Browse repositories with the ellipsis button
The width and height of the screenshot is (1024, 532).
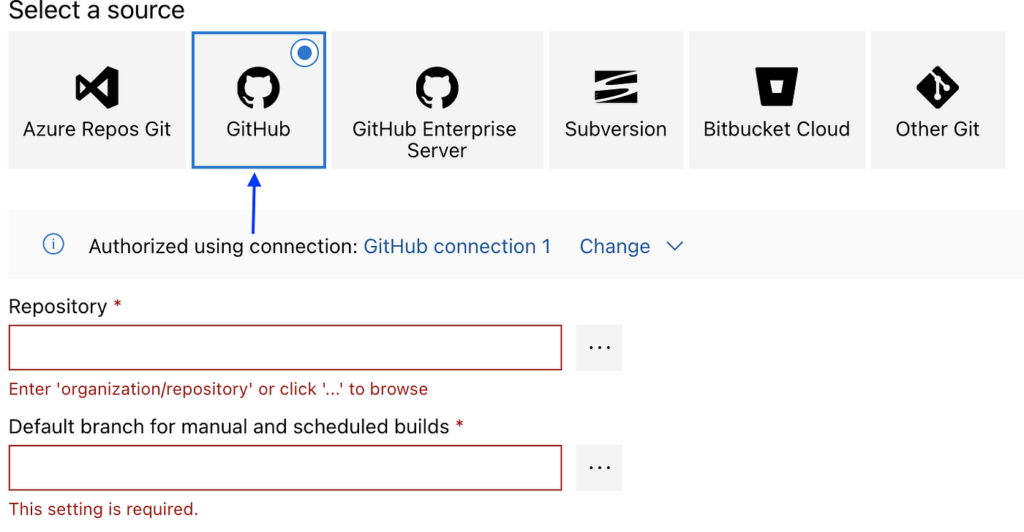[599, 347]
